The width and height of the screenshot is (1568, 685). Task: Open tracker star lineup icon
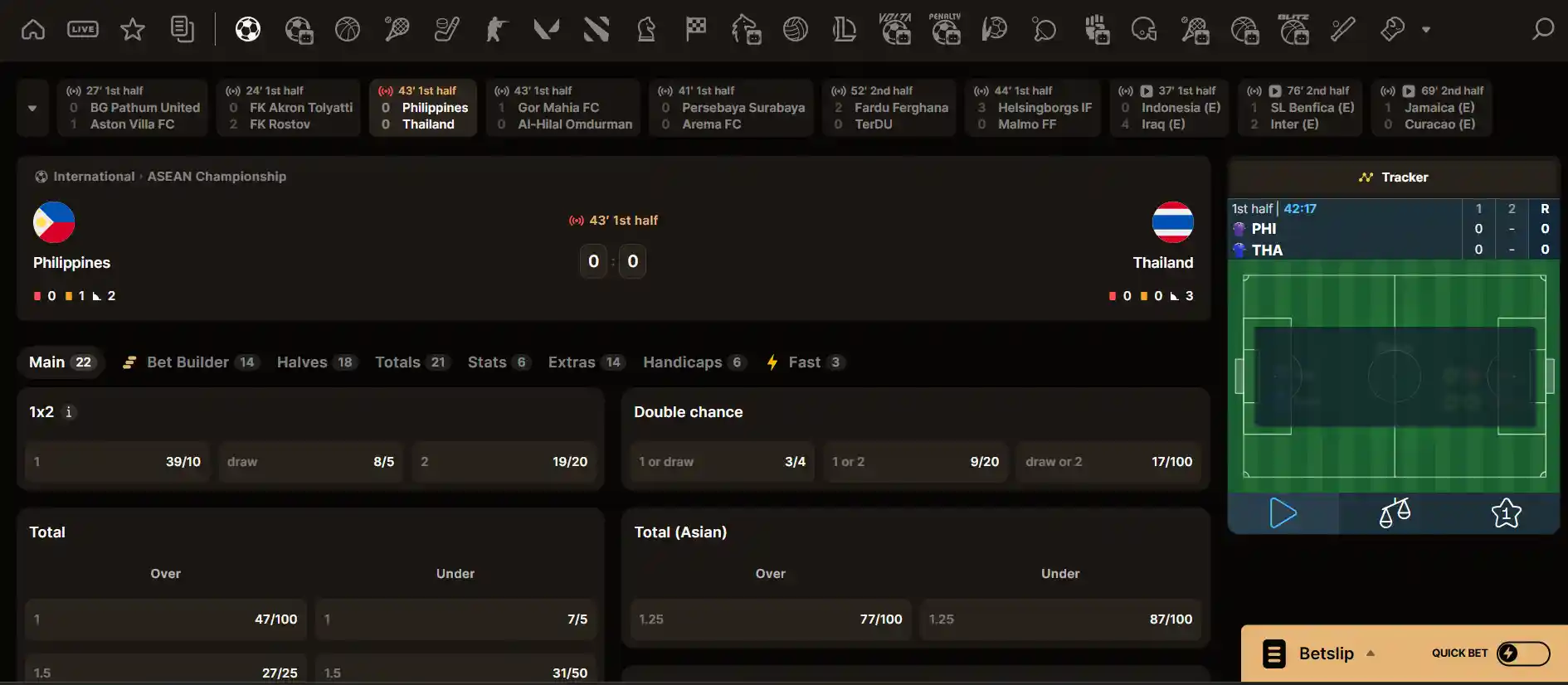(1506, 513)
